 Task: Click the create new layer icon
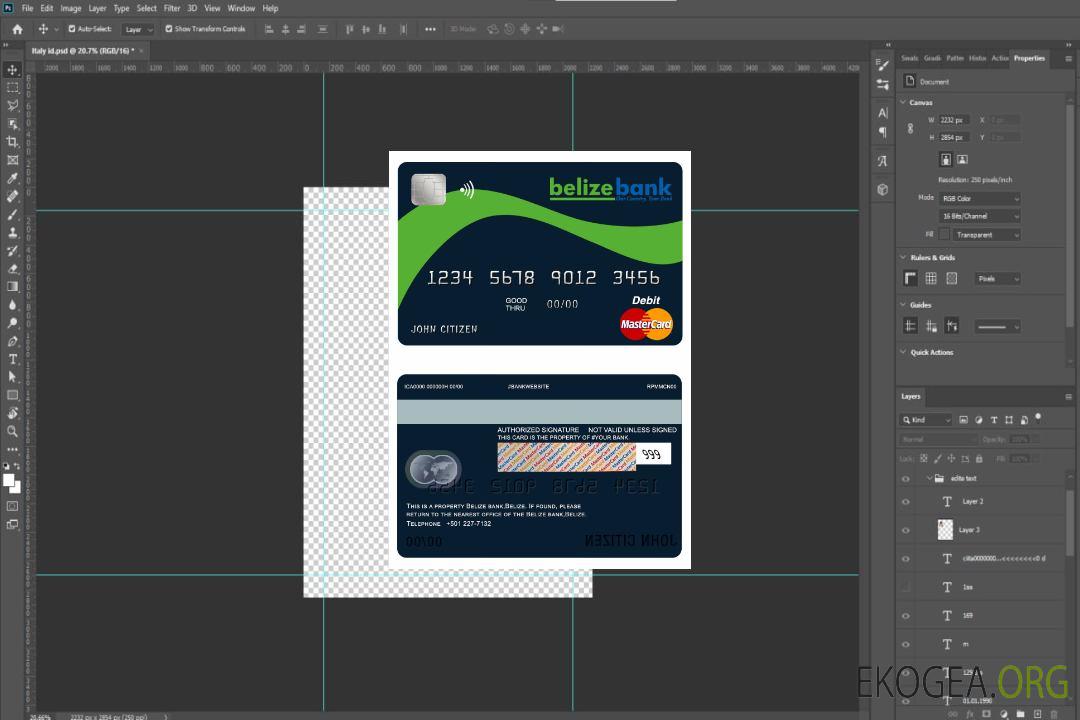(1037, 714)
